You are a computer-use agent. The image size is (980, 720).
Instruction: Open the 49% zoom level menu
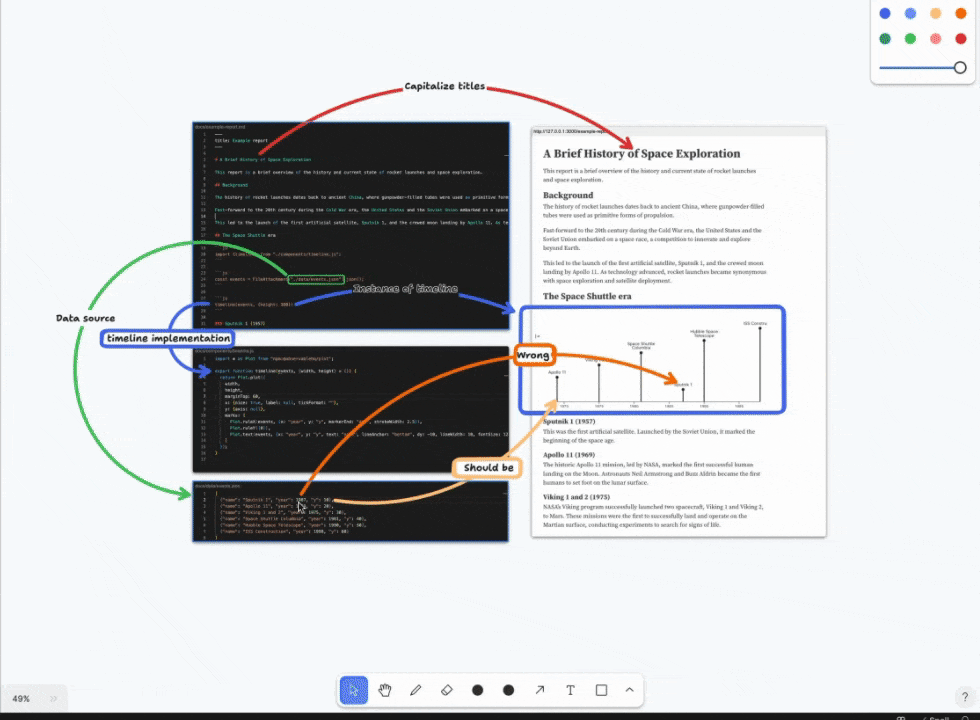[21, 699]
